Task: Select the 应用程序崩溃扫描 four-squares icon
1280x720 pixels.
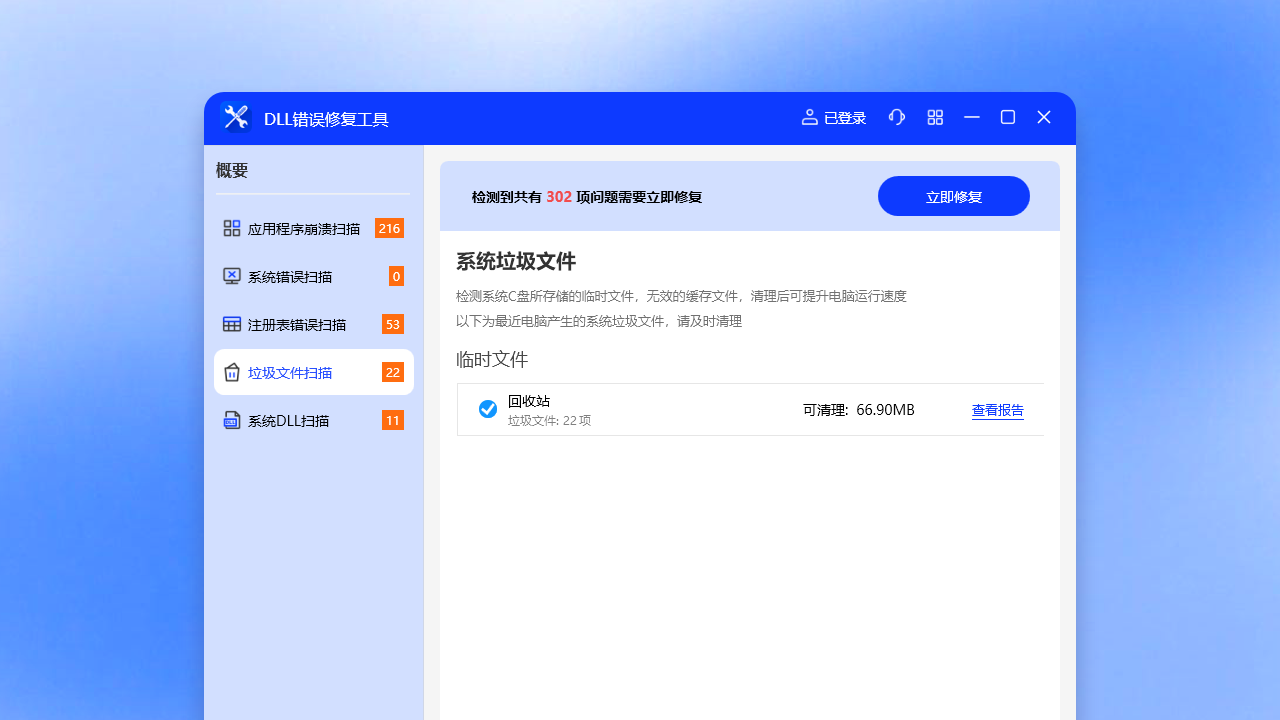Action: [231, 228]
